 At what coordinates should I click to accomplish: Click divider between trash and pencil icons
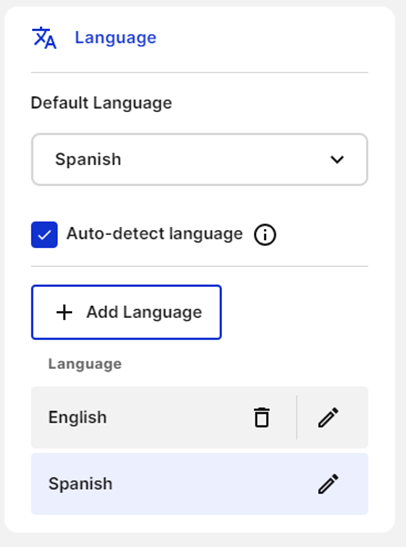296,417
